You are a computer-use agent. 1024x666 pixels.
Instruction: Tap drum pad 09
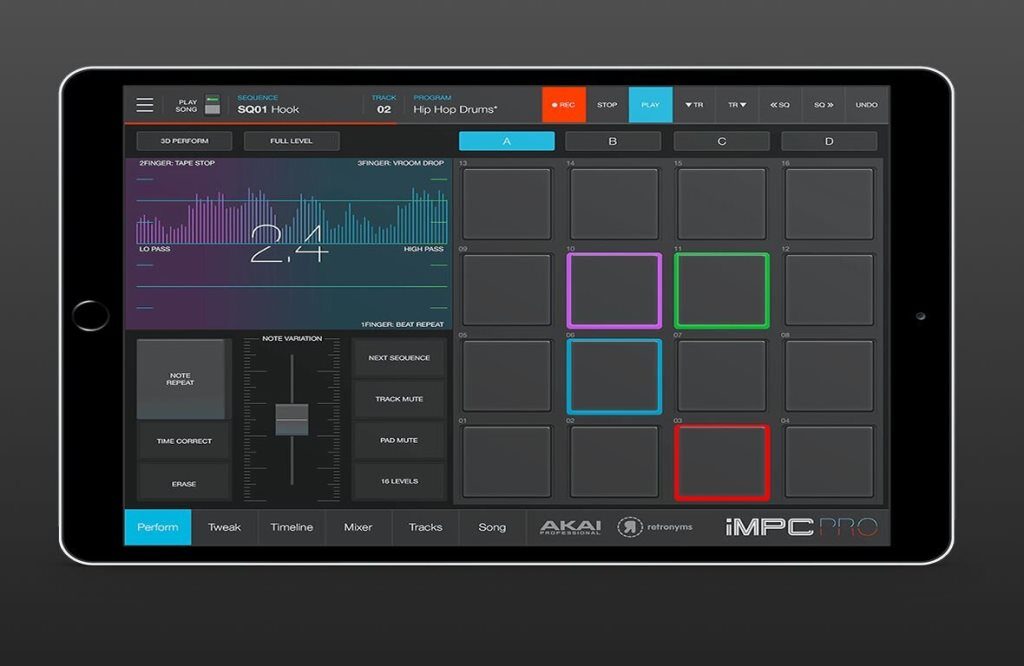click(x=507, y=291)
